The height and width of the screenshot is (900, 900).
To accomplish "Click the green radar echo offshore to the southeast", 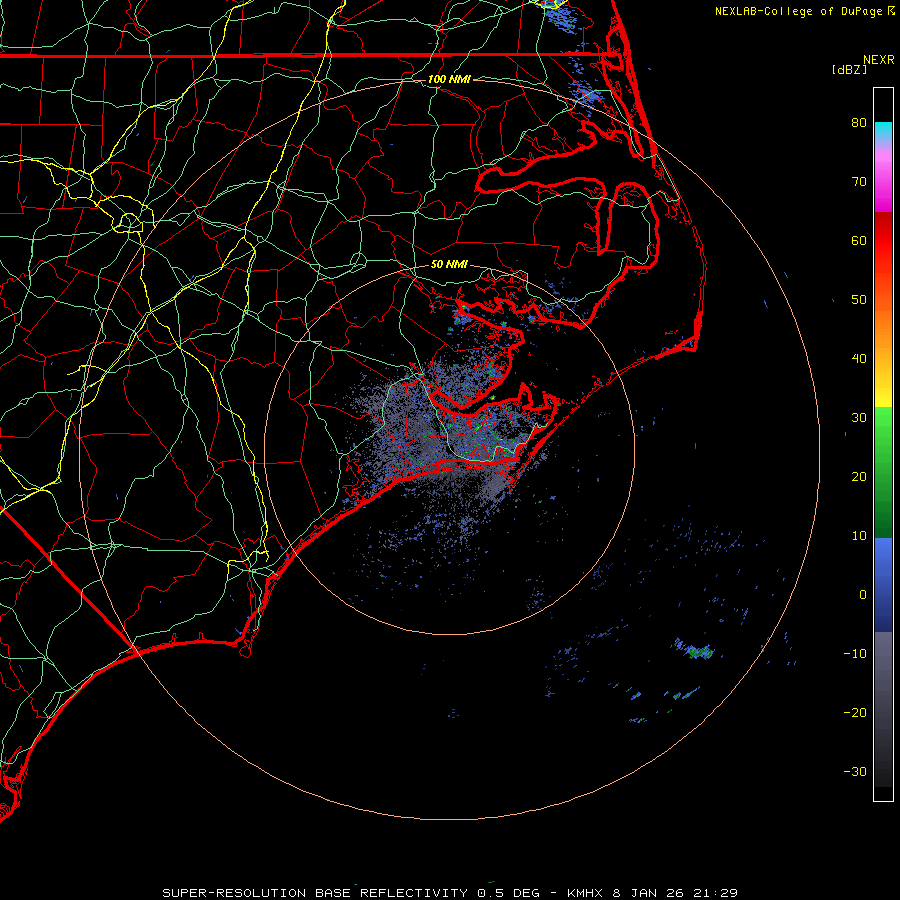I will [x=700, y=651].
